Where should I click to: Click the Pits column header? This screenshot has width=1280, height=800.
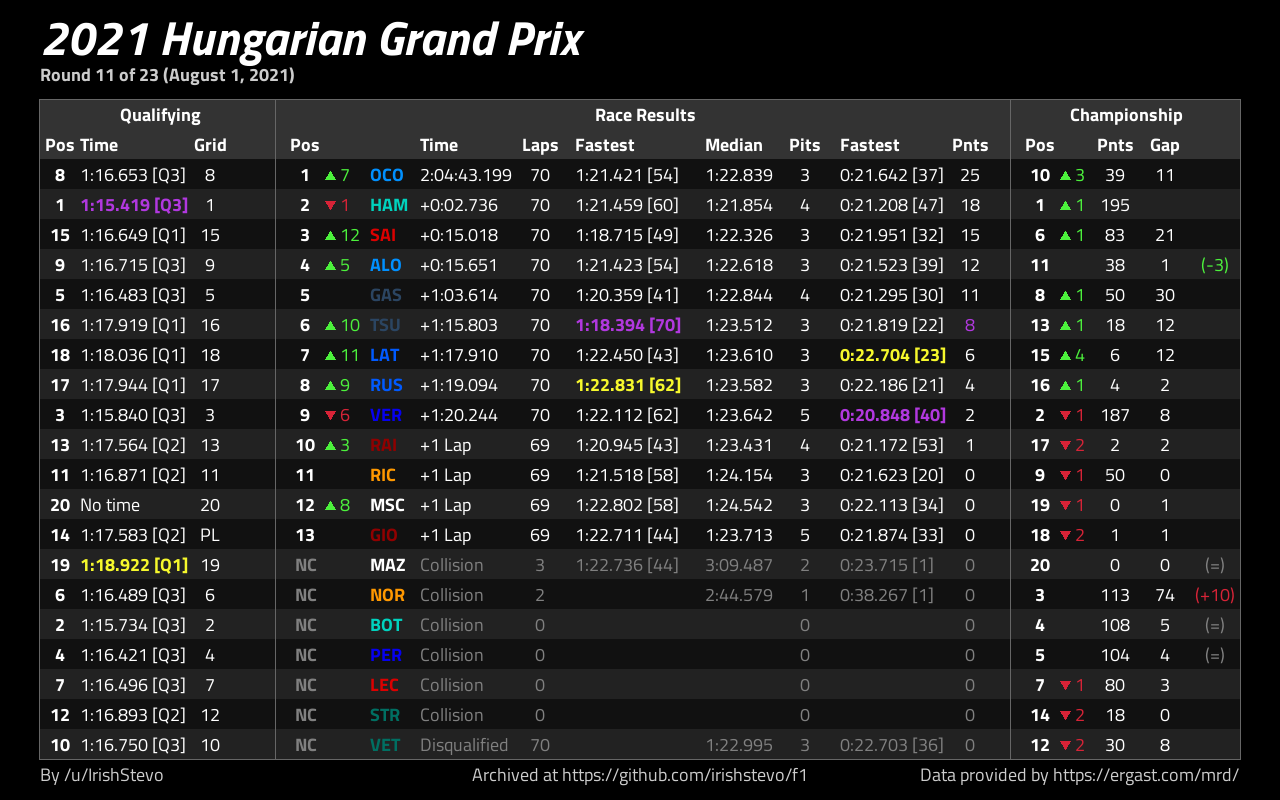(x=805, y=145)
